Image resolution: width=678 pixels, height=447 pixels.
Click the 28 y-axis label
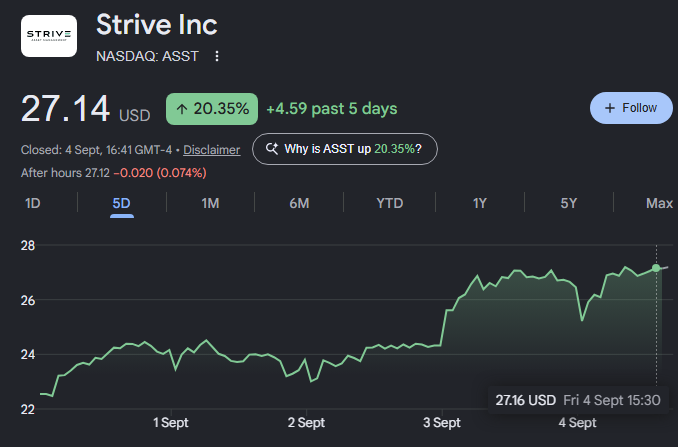[28, 246]
